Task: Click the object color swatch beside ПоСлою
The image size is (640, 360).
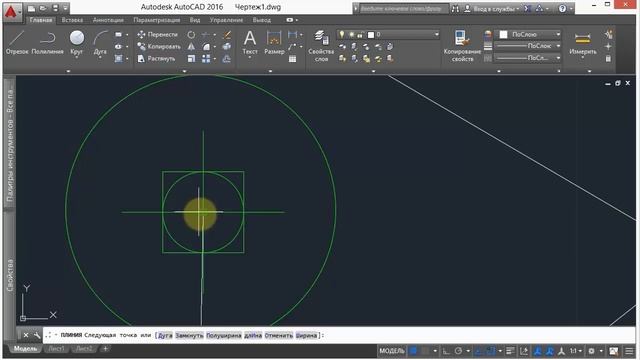Action: click(x=504, y=35)
